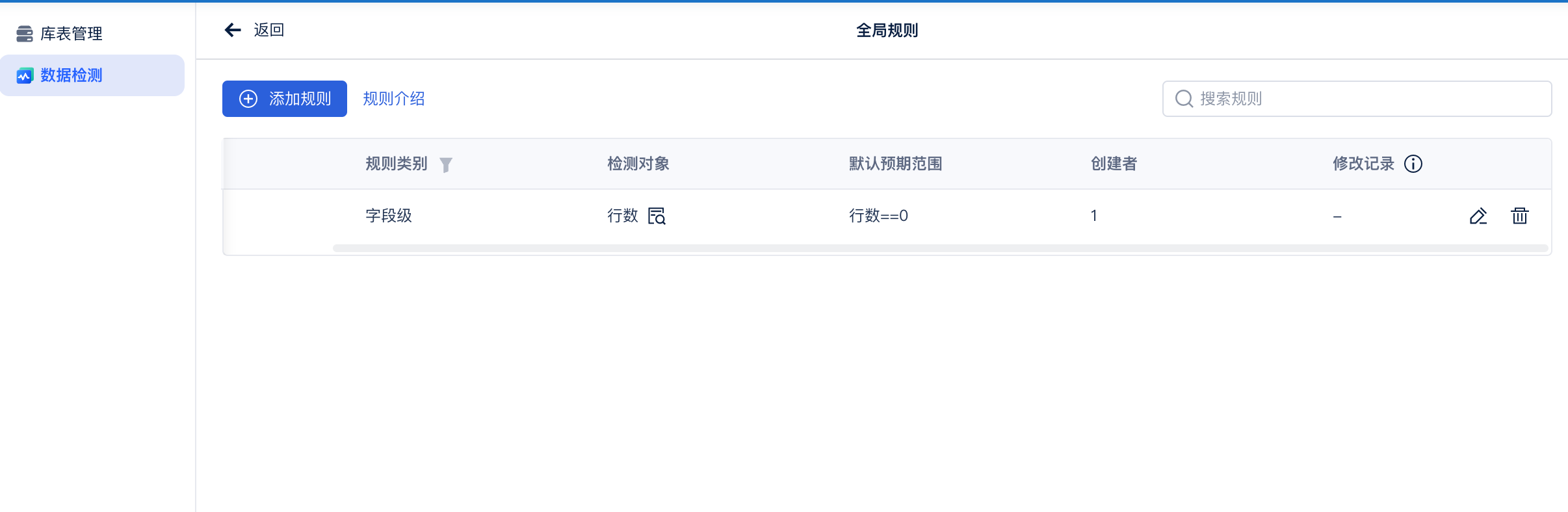Click the table horizontal scrollbar
This screenshot has height=512, width=1568.
point(940,248)
